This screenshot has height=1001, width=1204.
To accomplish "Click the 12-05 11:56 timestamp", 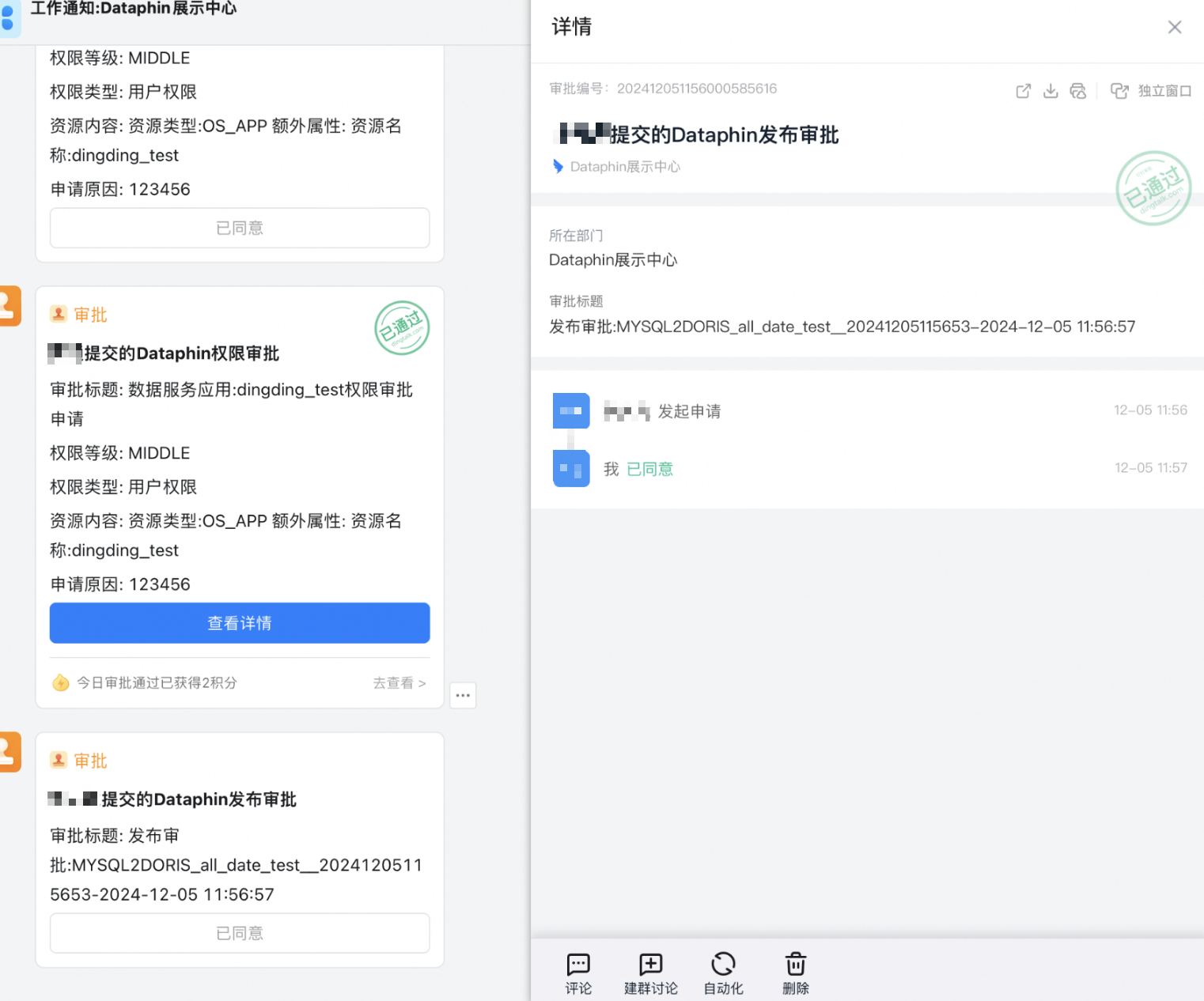I will pyautogui.click(x=1150, y=410).
